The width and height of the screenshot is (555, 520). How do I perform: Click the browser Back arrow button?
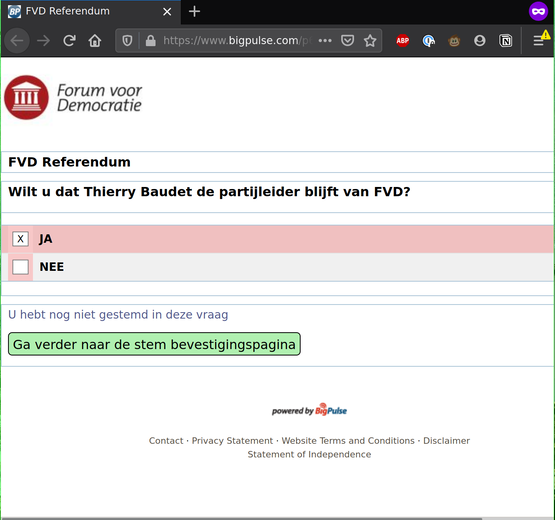17,41
